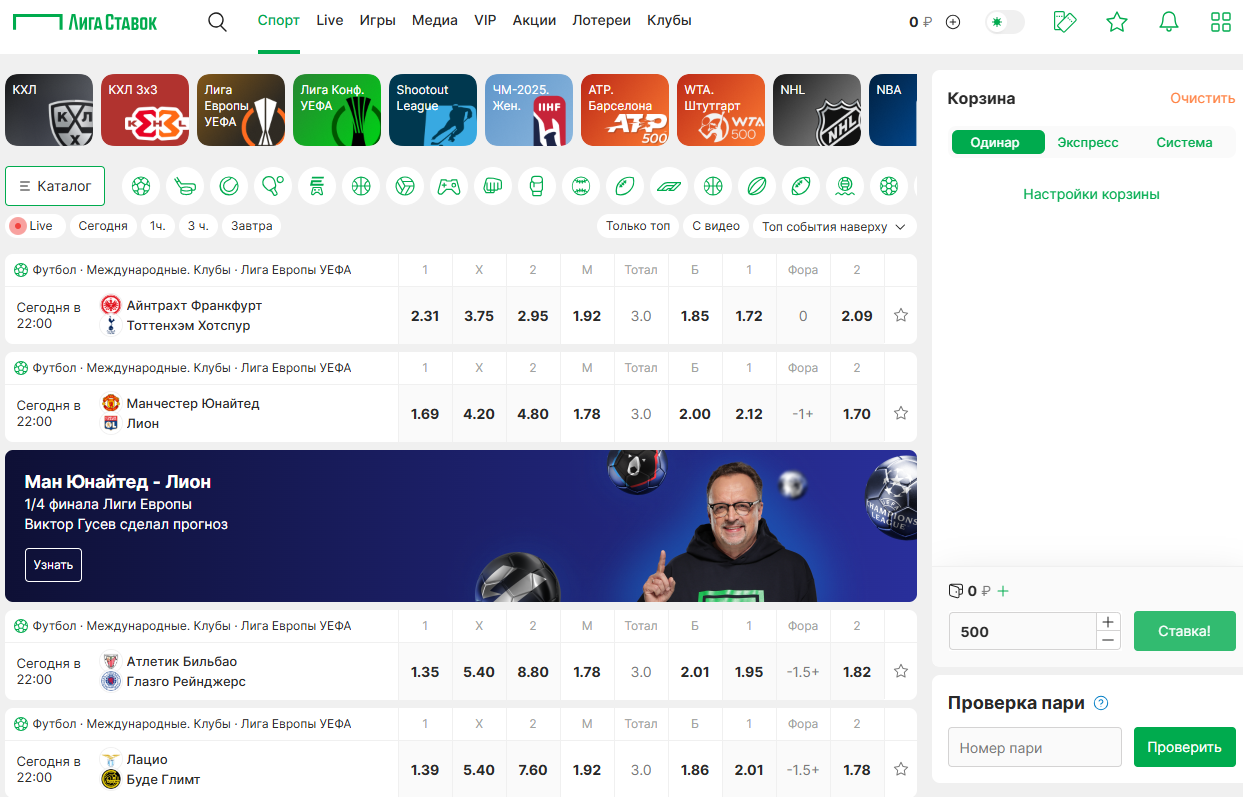Focus the Номер пари input field

click(x=1035, y=747)
